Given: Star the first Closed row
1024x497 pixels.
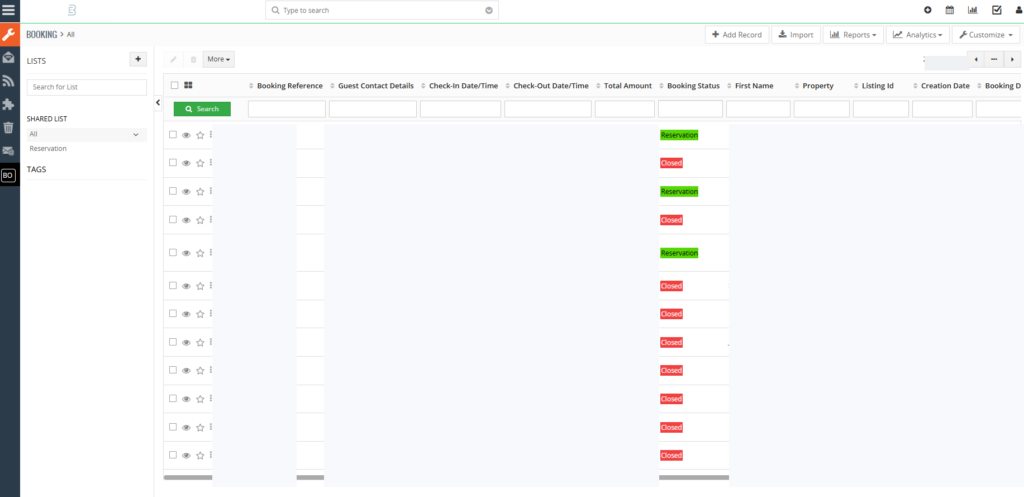Looking at the screenshot, I should [200, 163].
